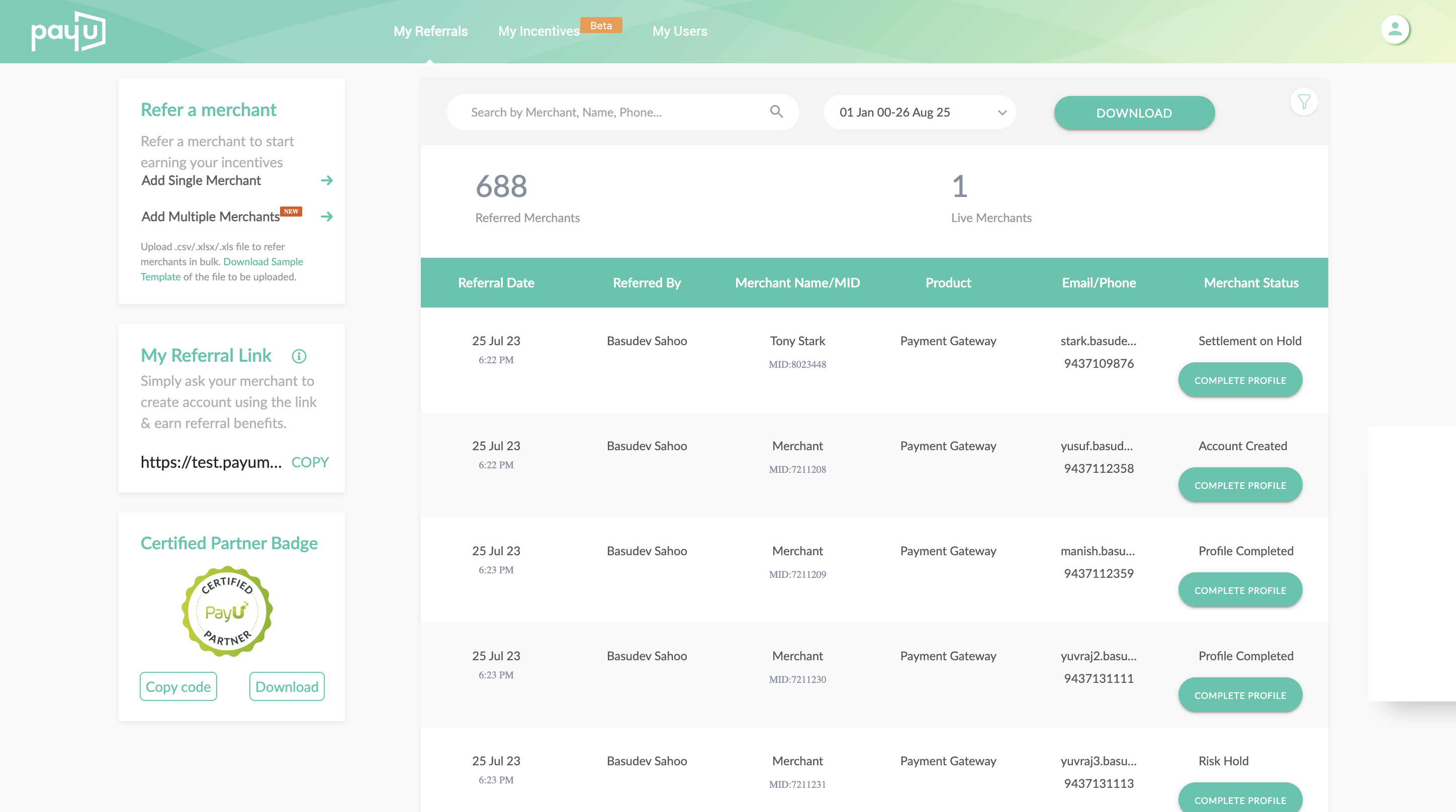
Task: Switch to My Incentives tab
Action: [538, 31]
